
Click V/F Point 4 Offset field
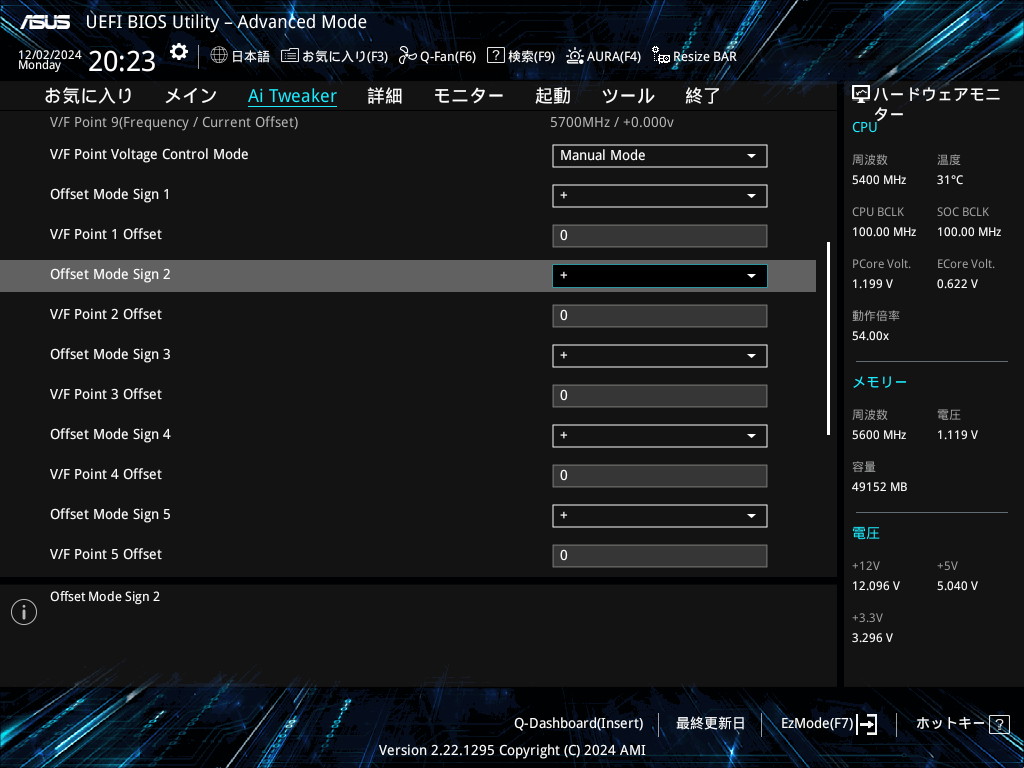[x=660, y=476]
